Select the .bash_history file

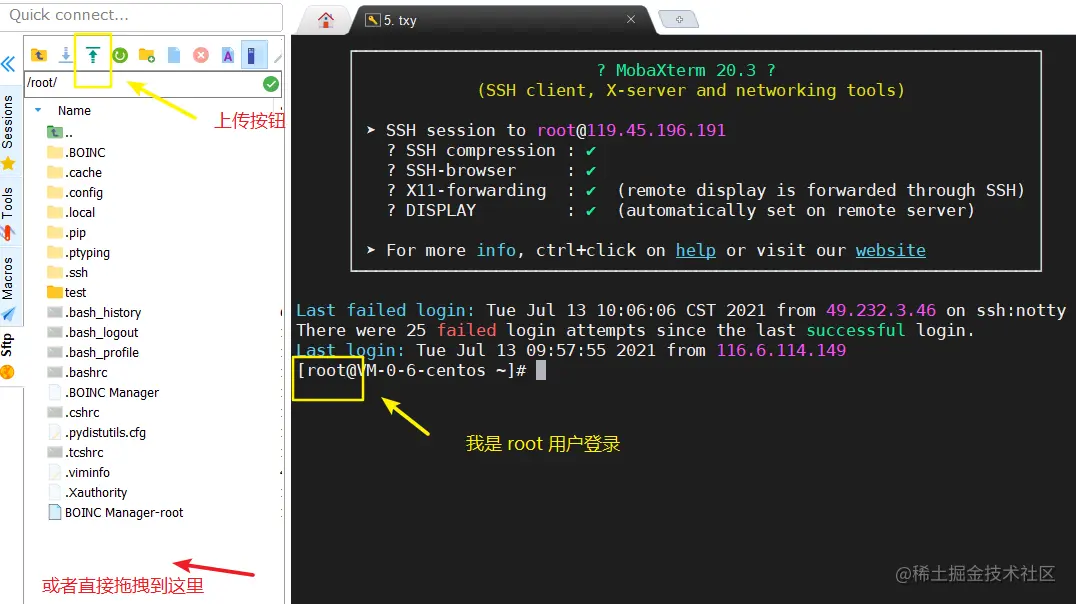[94, 312]
